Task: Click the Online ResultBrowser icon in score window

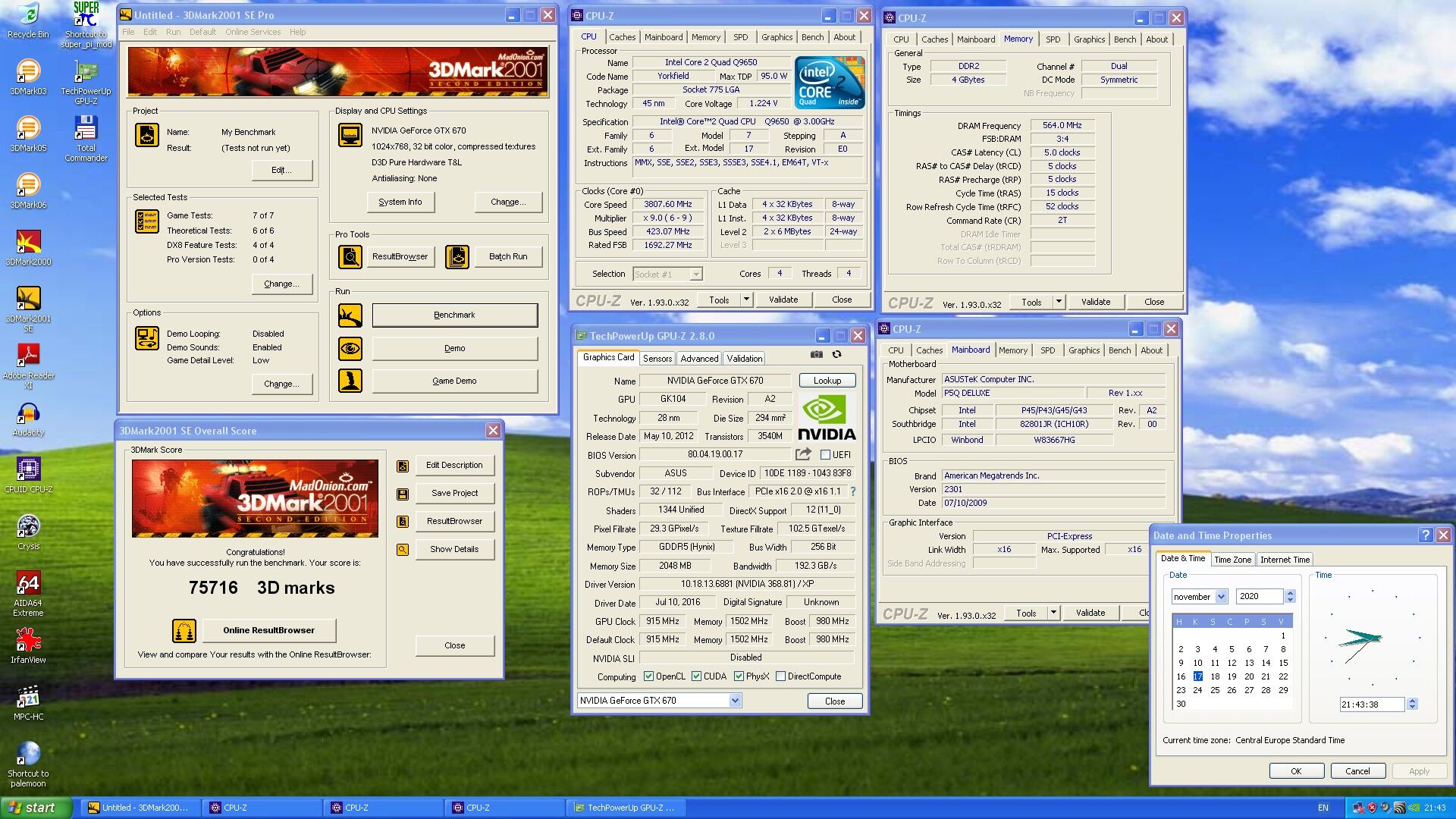Action: click(x=184, y=630)
